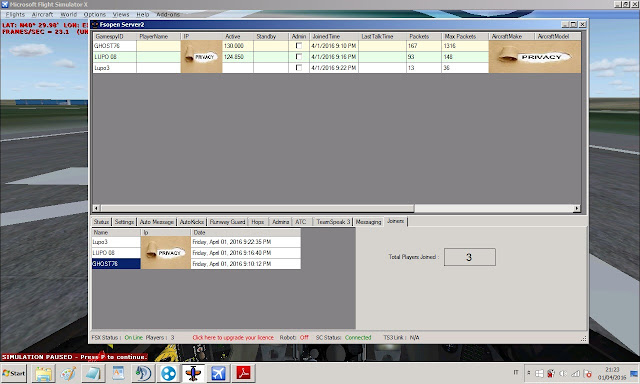Open the Options menu
This screenshot has width=640, height=384.
click(x=95, y=14)
